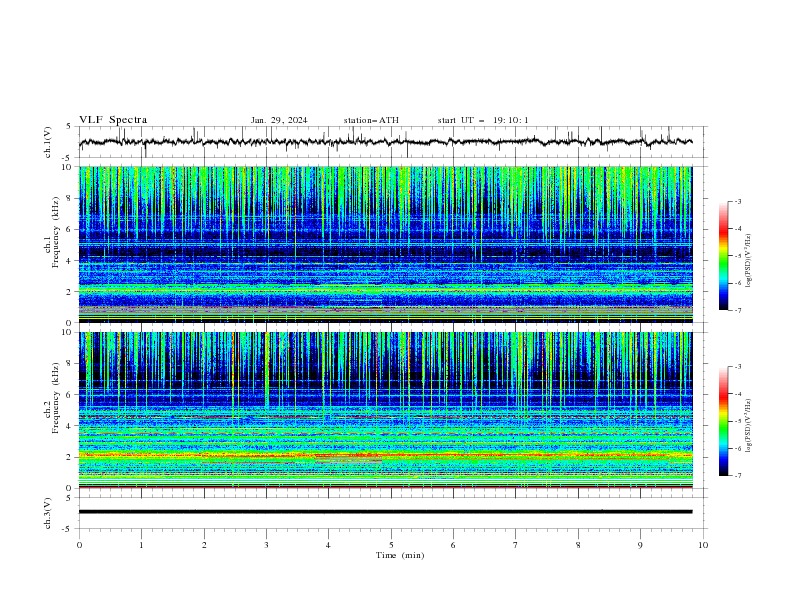
Task: Select the ch.2 spectrogram plot
Action: [385, 410]
